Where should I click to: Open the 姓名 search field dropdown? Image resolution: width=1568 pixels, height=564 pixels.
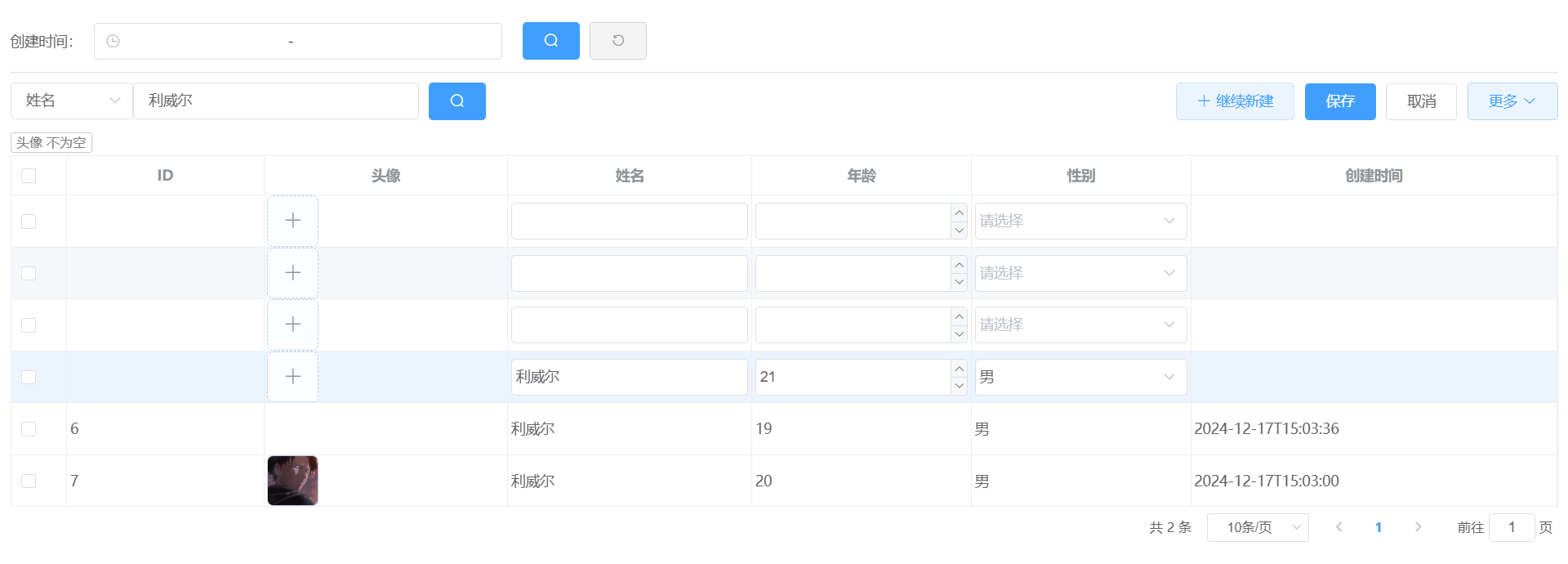coord(72,101)
